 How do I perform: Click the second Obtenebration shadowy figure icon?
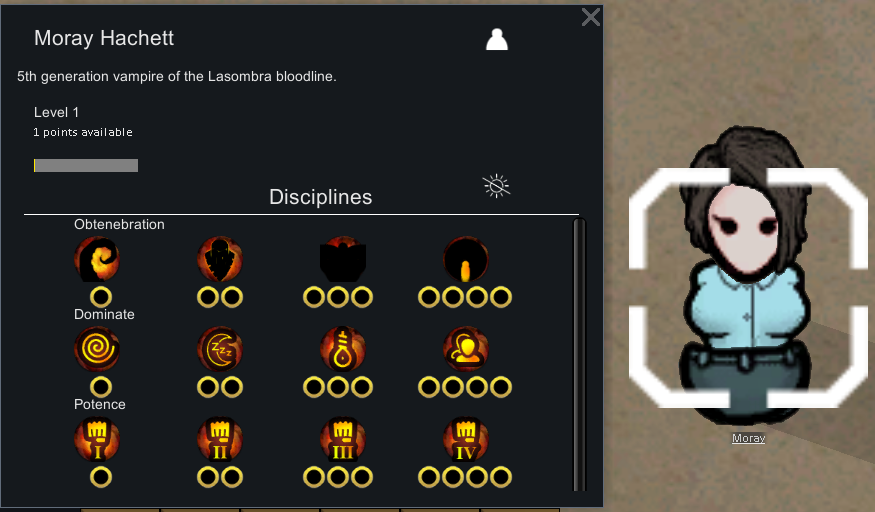[220, 259]
